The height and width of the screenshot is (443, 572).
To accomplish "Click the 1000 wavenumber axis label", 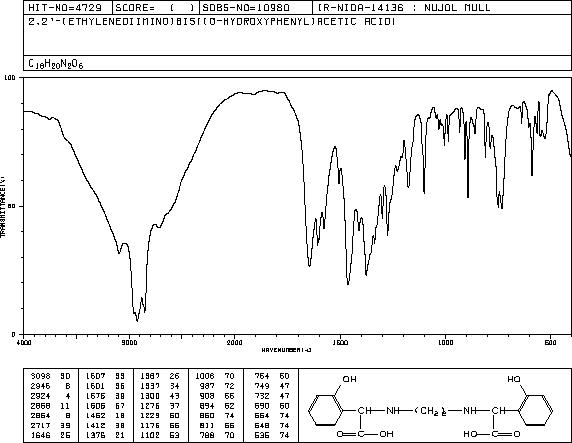I will 445,342.
